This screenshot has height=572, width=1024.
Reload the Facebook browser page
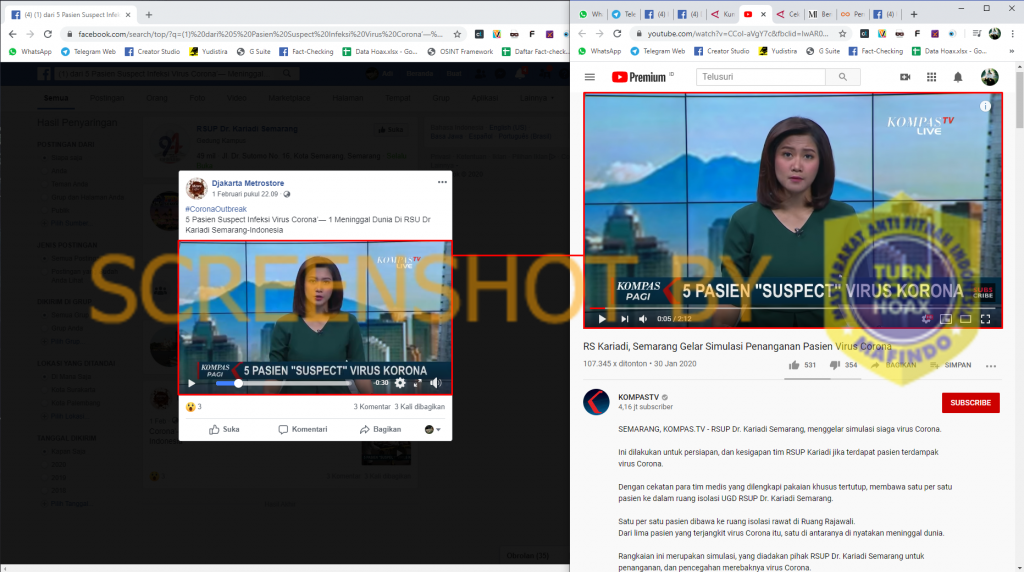pyautogui.click(x=48, y=34)
